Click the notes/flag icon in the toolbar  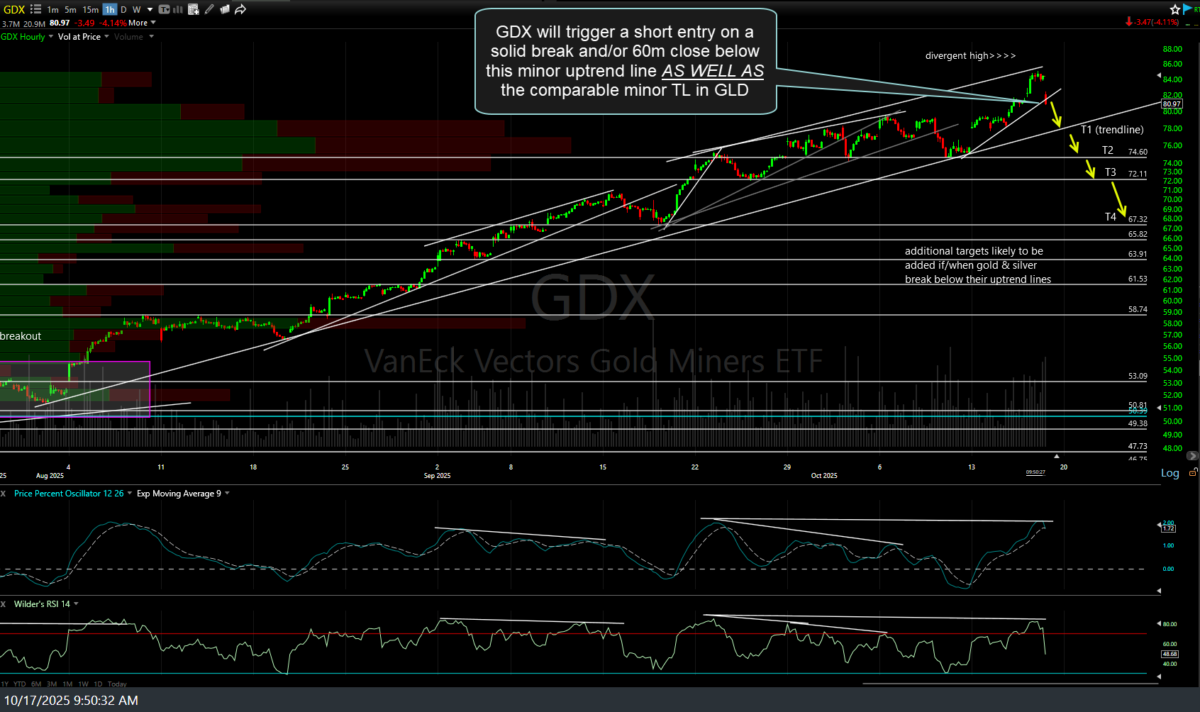point(224,10)
